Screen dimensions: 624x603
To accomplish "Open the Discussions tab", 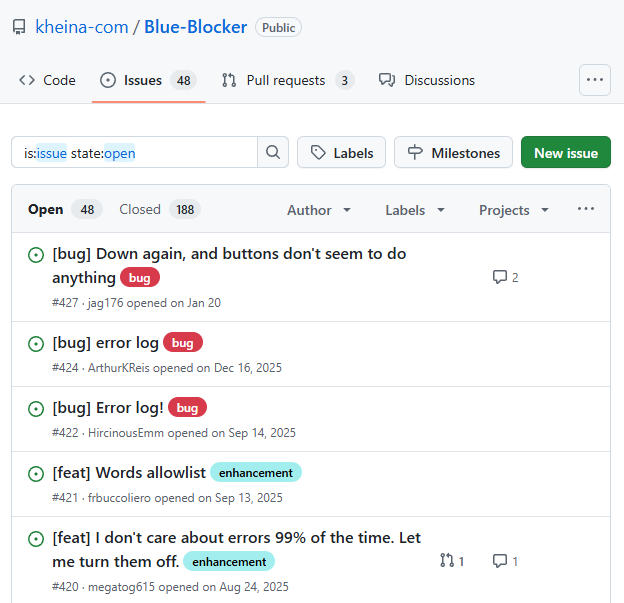I will 427,80.
